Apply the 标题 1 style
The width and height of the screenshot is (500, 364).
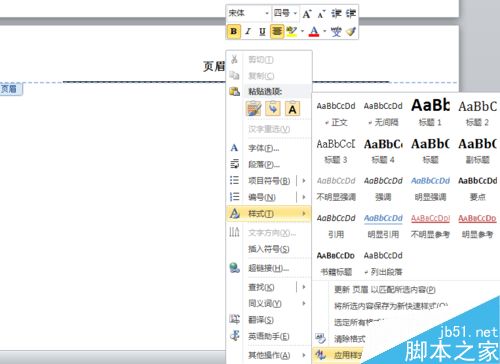430,113
